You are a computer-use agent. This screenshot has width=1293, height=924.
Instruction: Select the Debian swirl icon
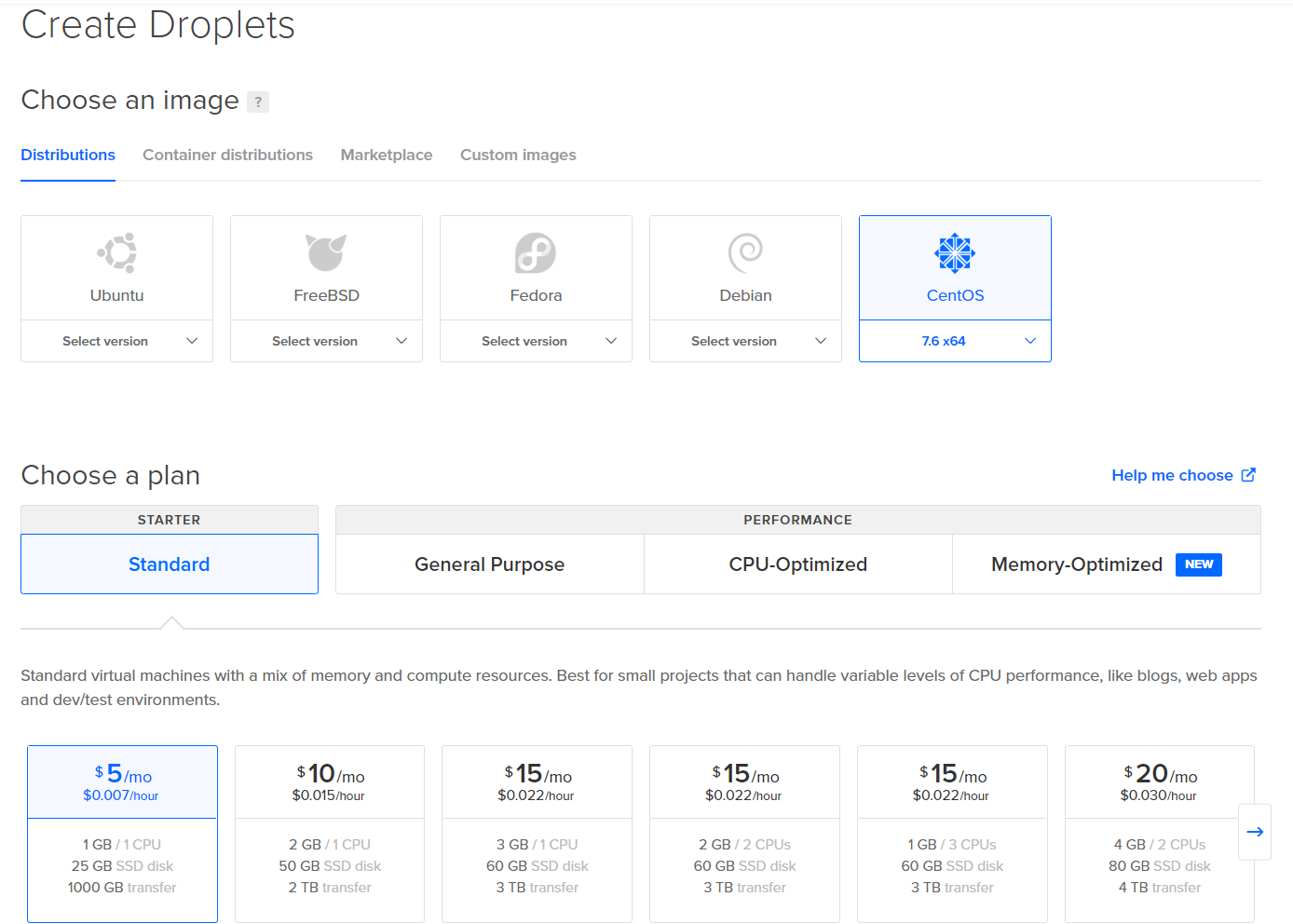click(745, 252)
